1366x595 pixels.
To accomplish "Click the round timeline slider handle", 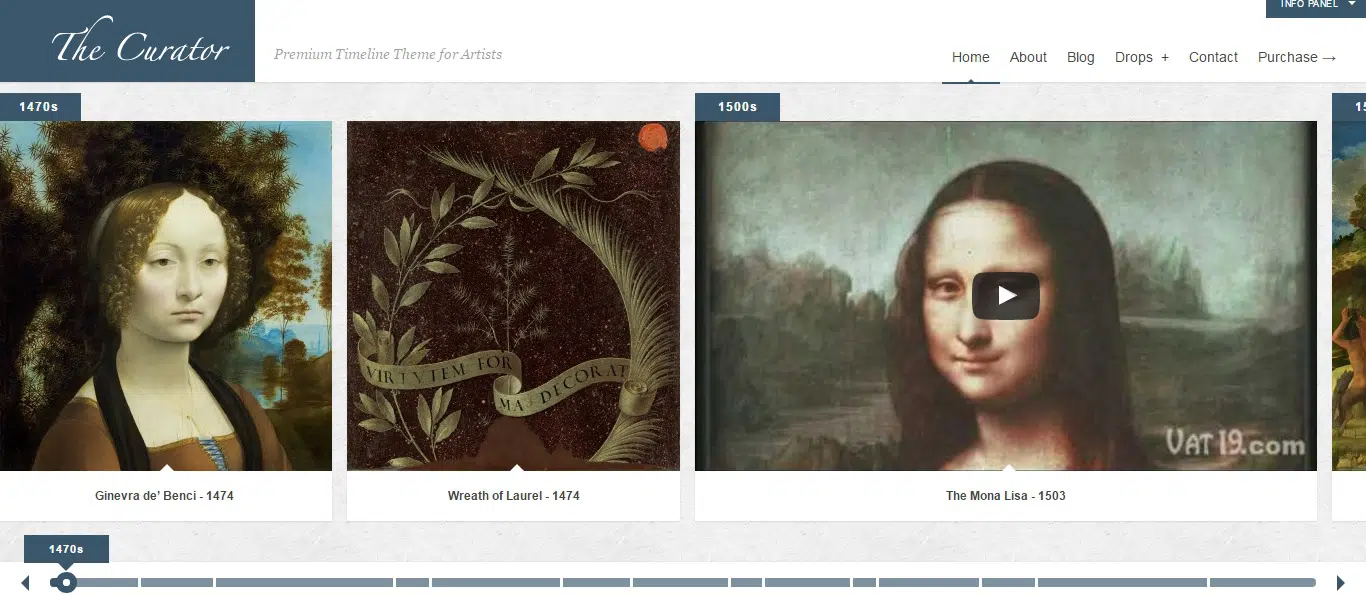I will point(66,582).
